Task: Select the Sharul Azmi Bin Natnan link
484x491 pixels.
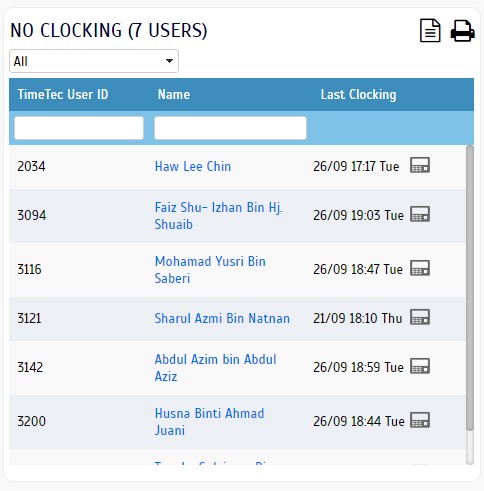Action: pos(222,318)
